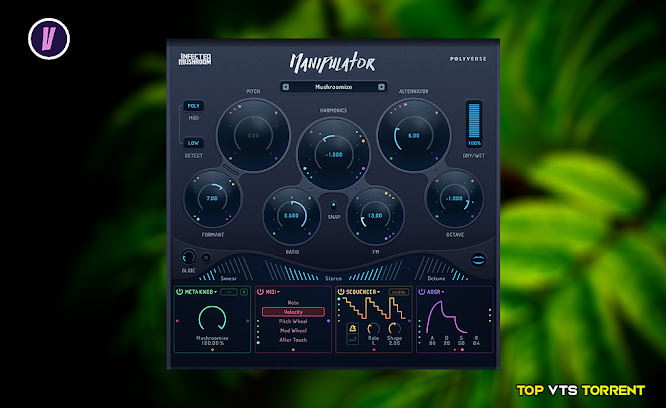The width and height of the screenshot is (666, 408).
Task: Click the icon below the metronome
Action: [353, 339]
